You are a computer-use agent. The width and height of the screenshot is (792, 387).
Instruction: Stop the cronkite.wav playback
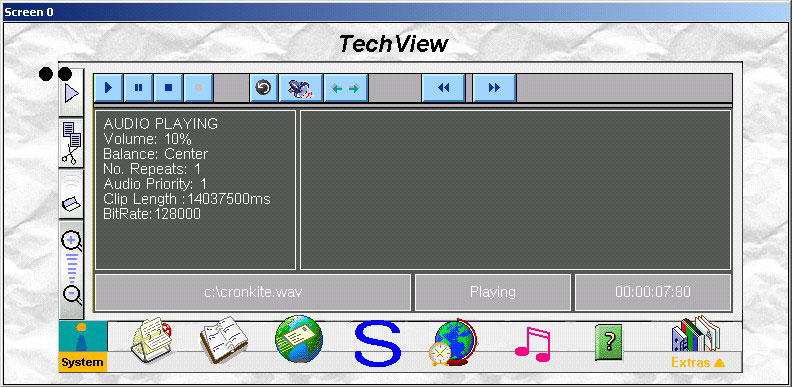pos(169,88)
